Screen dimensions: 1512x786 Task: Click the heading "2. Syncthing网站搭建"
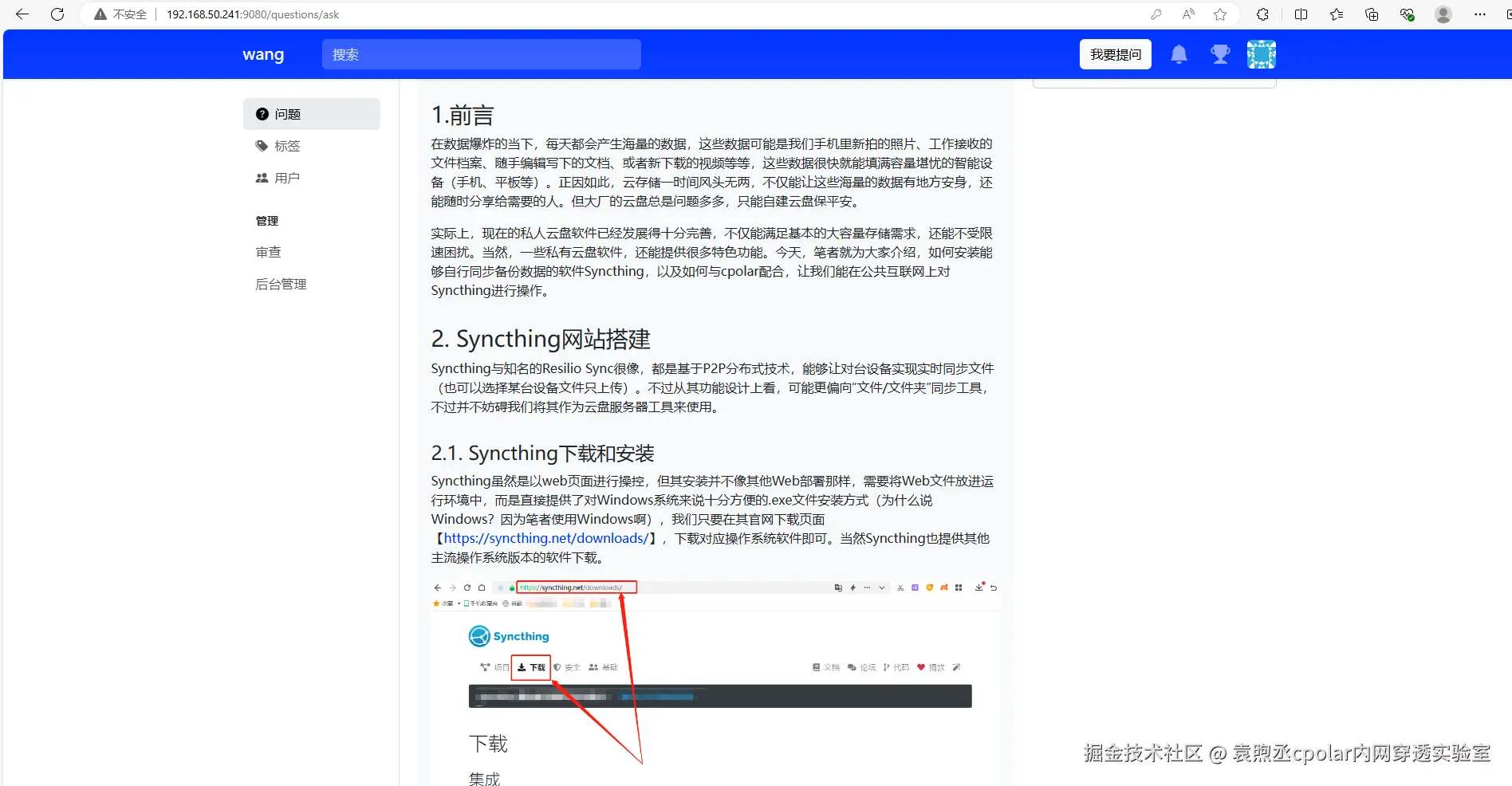[541, 339]
